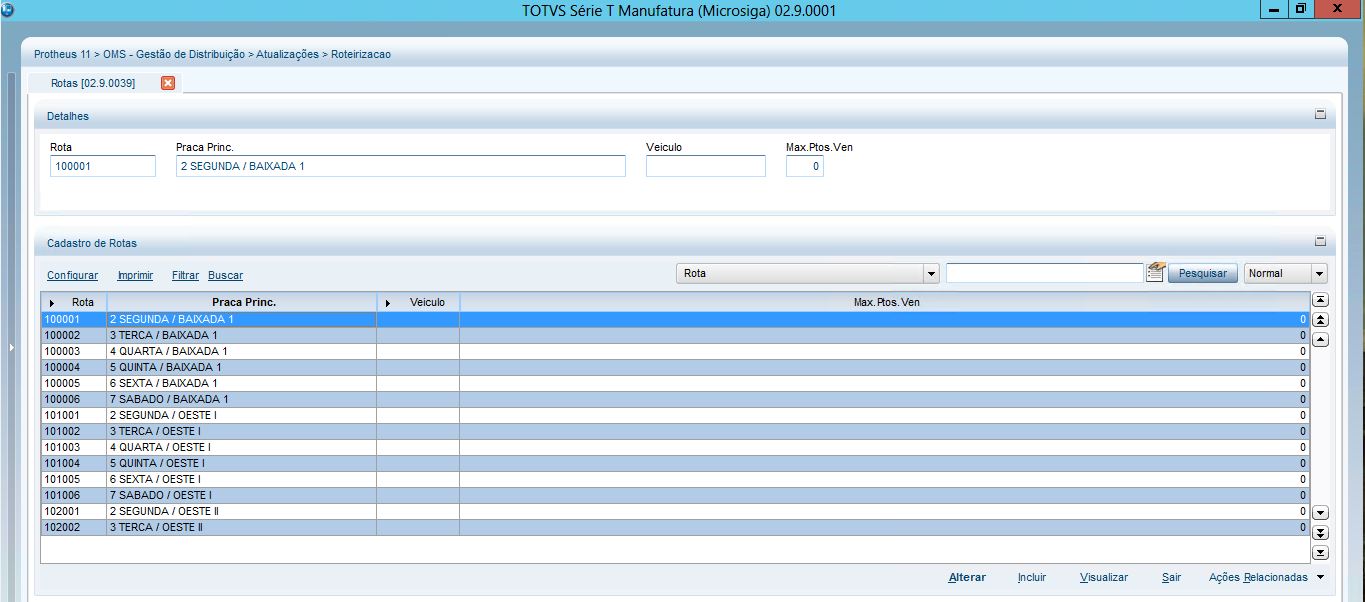
Task: Click the Imprimir link
Action: (x=136, y=275)
